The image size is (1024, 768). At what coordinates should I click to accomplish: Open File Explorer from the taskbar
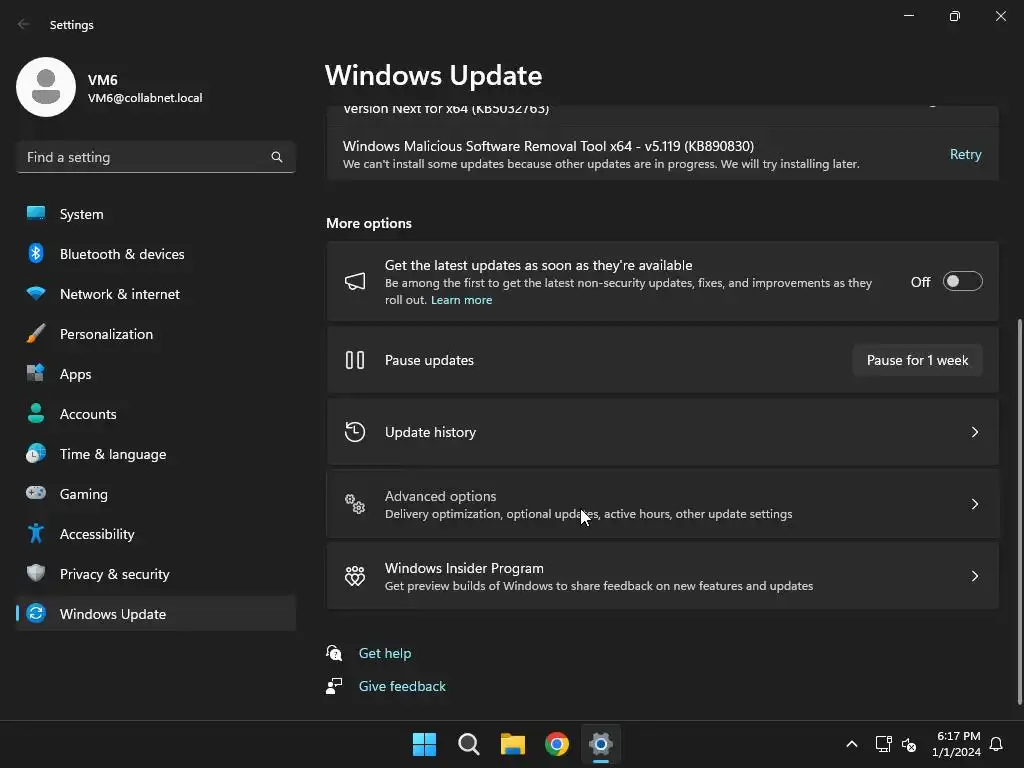[513, 744]
